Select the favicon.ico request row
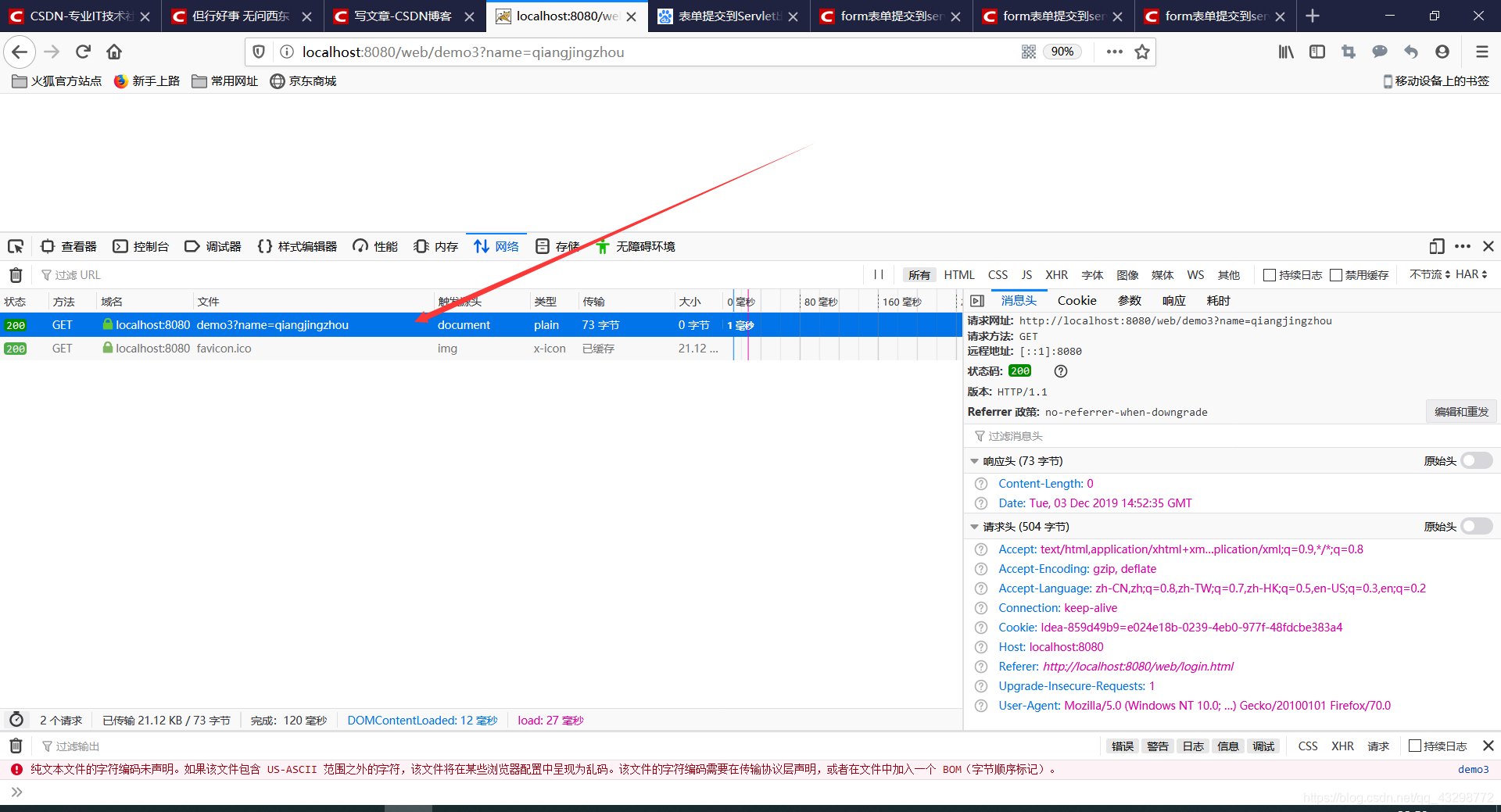The width and height of the screenshot is (1501, 812). [481, 349]
